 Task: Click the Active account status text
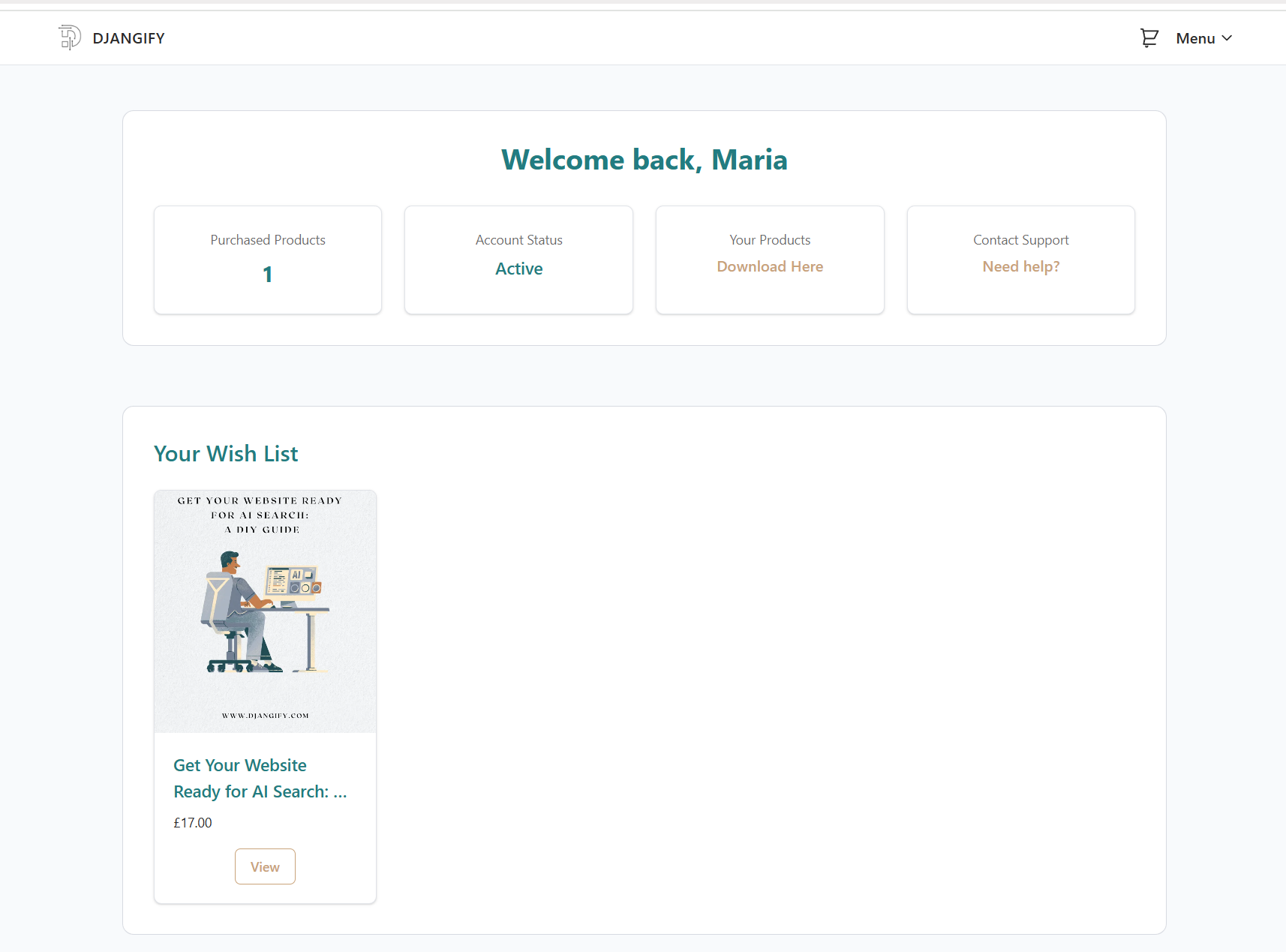click(x=518, y=269)
